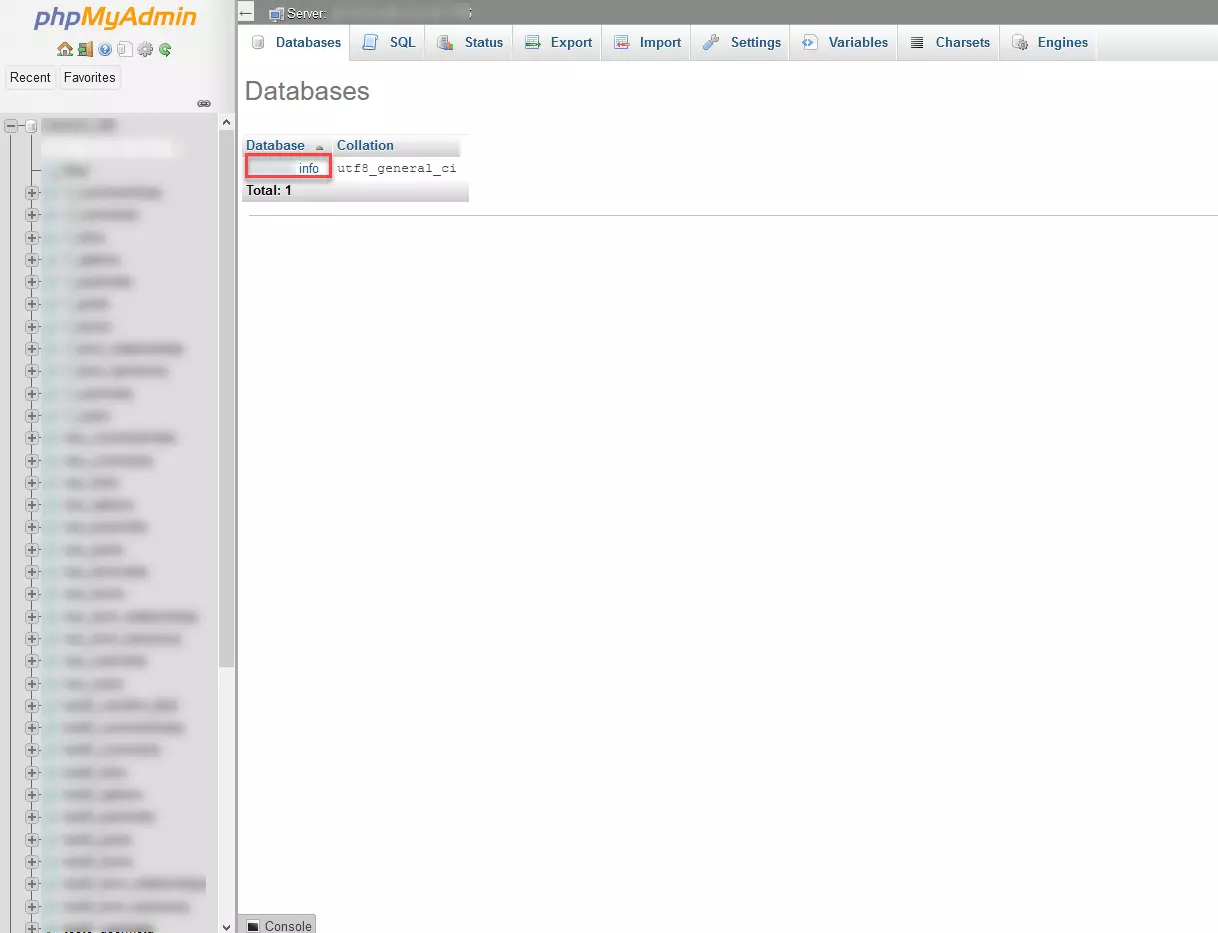Click the server icon in breadcrumb
The image size is (1218, 933).
click(x=276, y=14)
